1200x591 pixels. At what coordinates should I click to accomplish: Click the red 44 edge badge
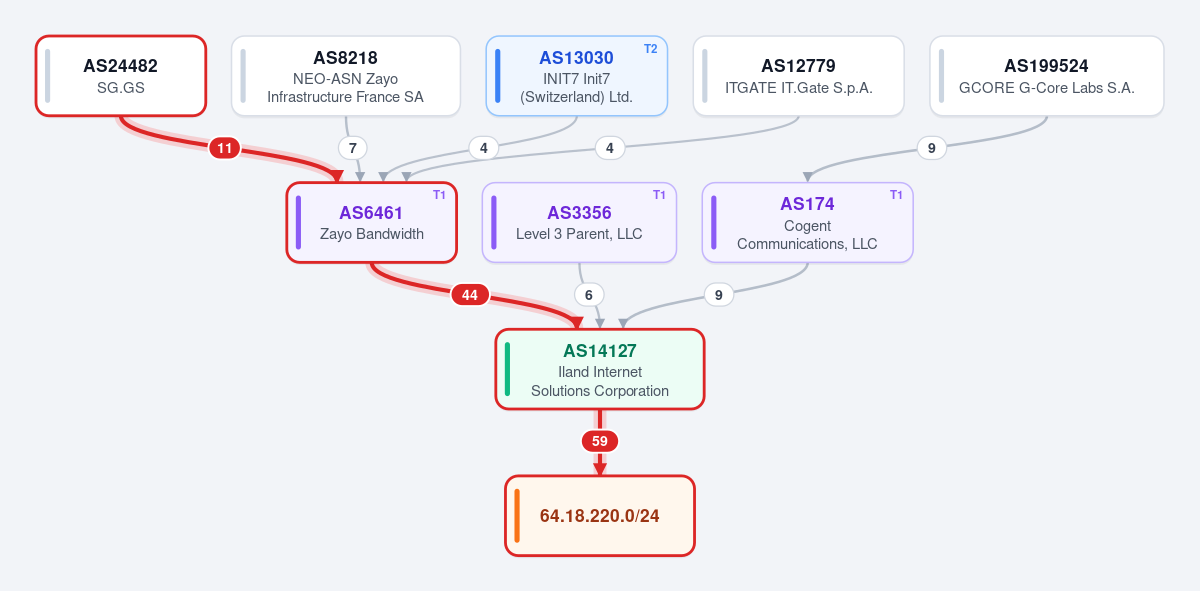470,295
